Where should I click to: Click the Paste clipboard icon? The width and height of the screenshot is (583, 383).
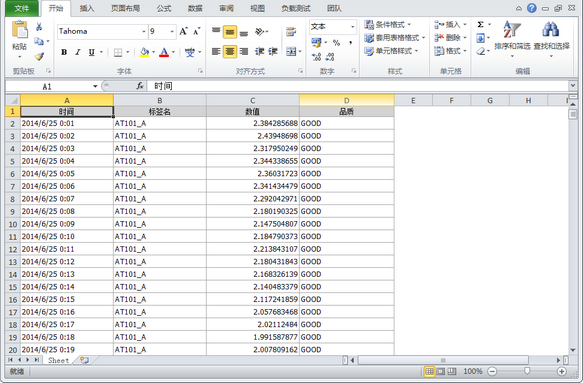(x=20, y=30)
